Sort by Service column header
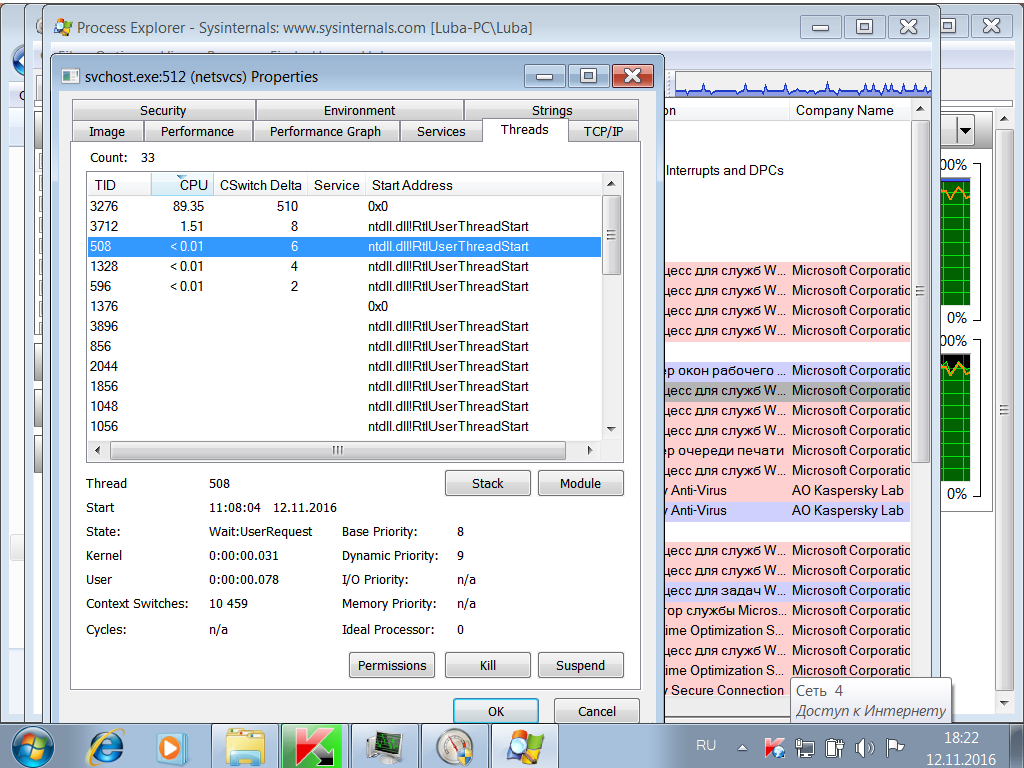The height and width of the screenshot is (768, 1024). 336,185
